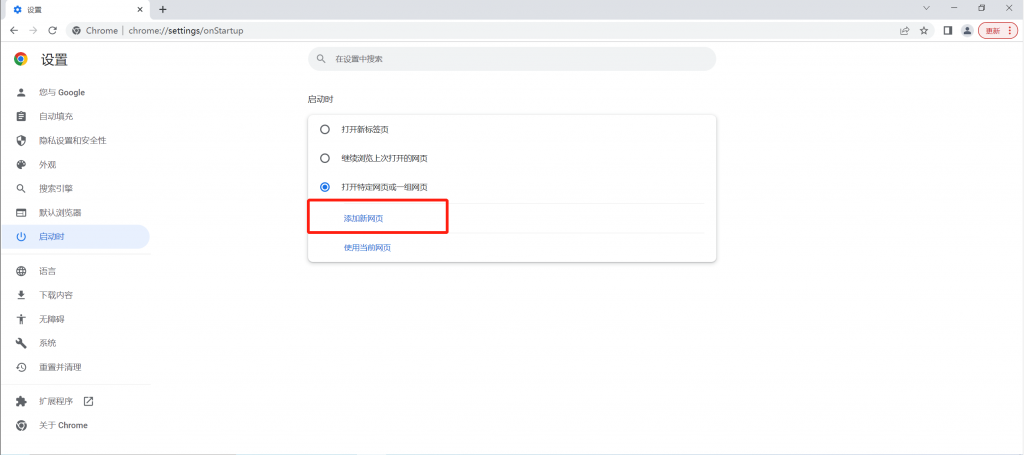Click the 自动填充 clipboard icon
1024x455 pixels.
click(21, 116)
